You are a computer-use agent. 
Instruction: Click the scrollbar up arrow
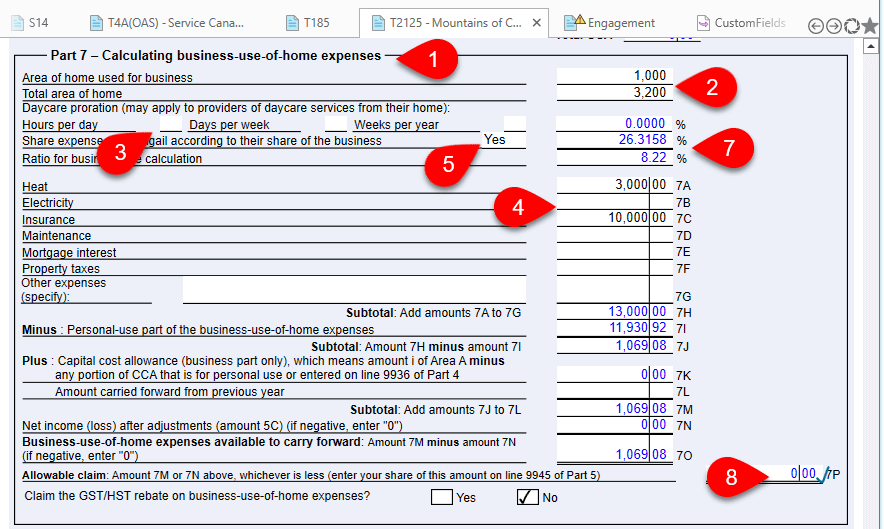pos(871,47)
